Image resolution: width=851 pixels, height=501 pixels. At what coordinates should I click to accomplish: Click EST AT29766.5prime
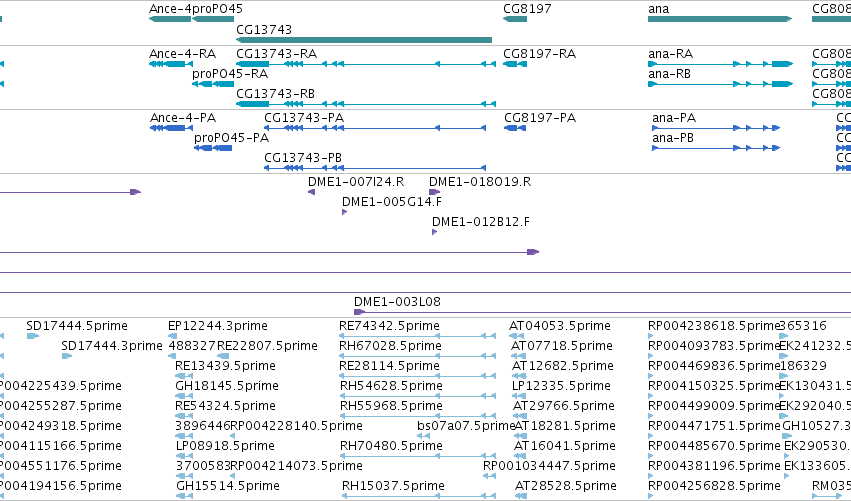[520, 416]
